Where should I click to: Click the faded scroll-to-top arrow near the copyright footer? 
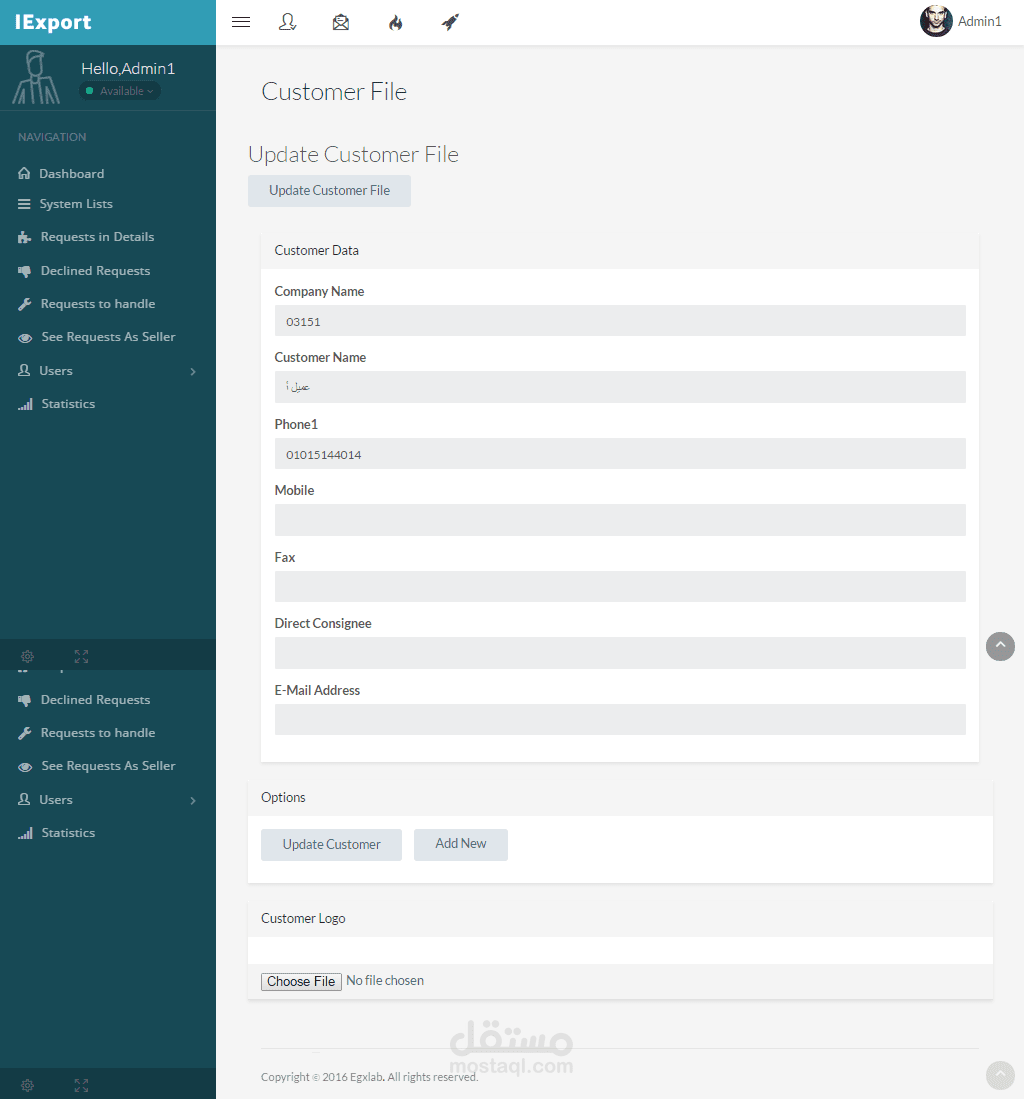(1000, 1075)
